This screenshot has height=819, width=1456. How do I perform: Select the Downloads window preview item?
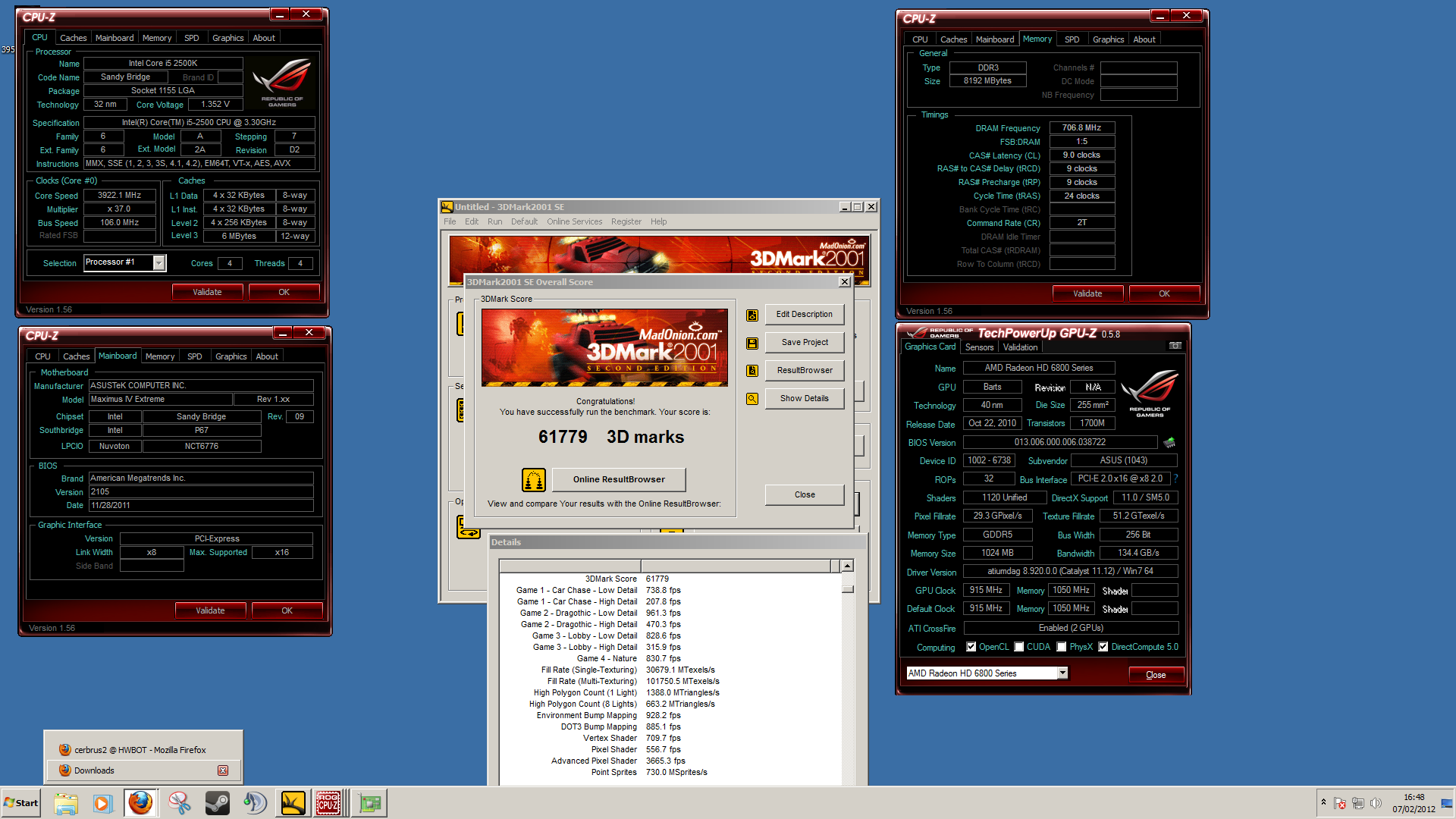click(x=143, y=770)
